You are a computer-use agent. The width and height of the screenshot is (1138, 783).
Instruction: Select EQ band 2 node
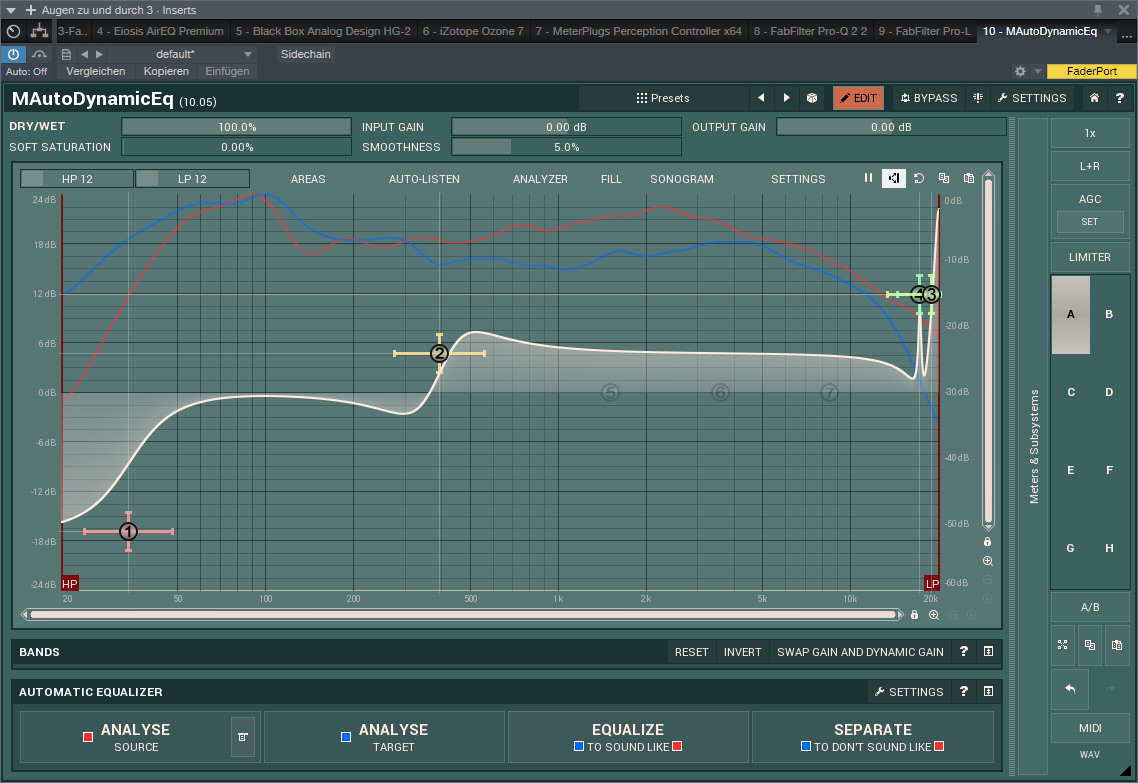point(439,353)
